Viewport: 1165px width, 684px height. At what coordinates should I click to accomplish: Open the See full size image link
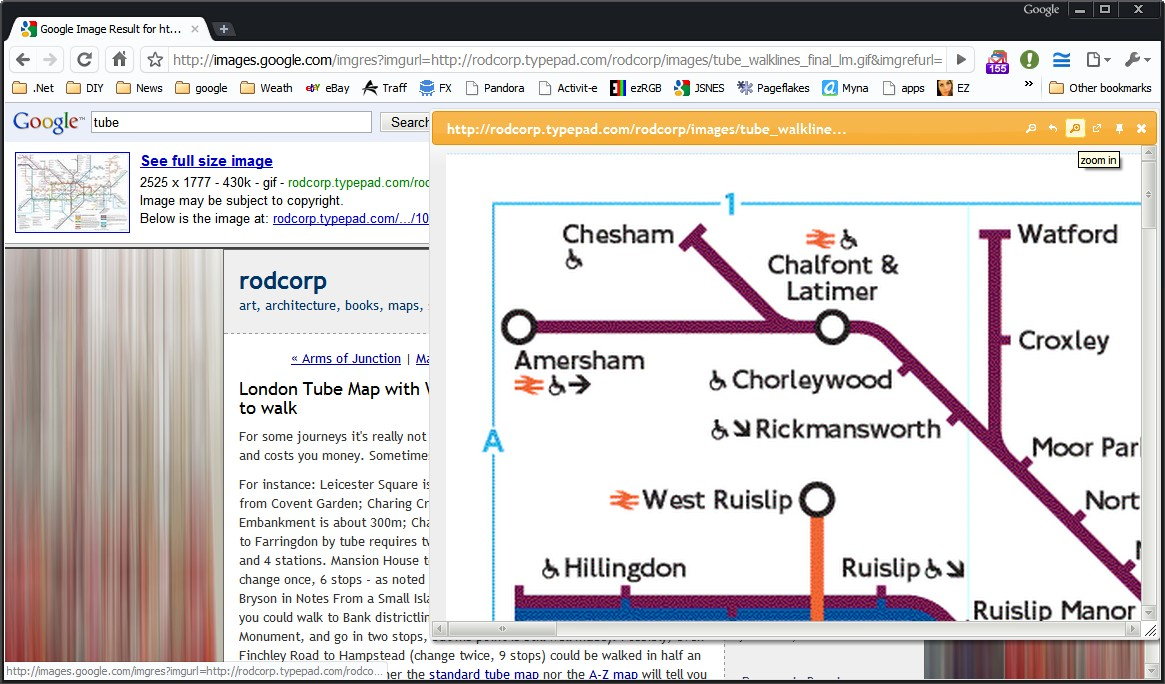tap(207, 161)
